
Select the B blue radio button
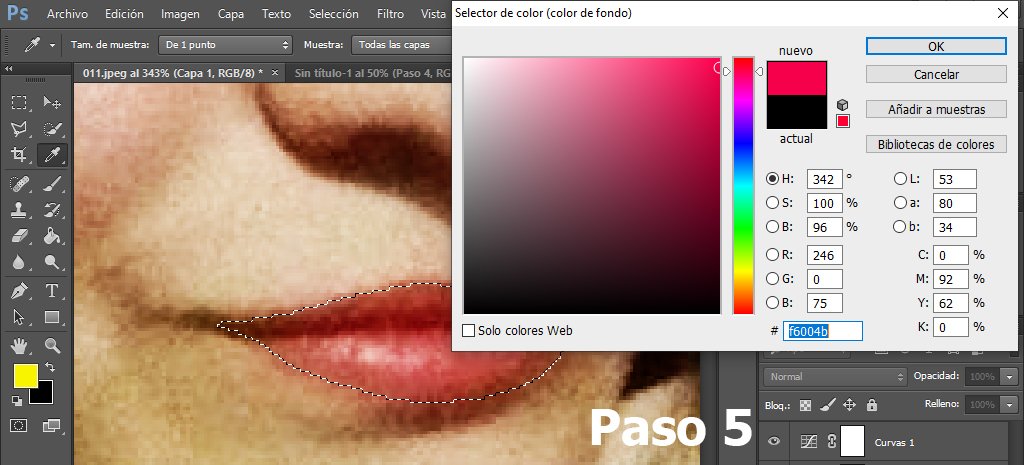[x=773, y=303]
